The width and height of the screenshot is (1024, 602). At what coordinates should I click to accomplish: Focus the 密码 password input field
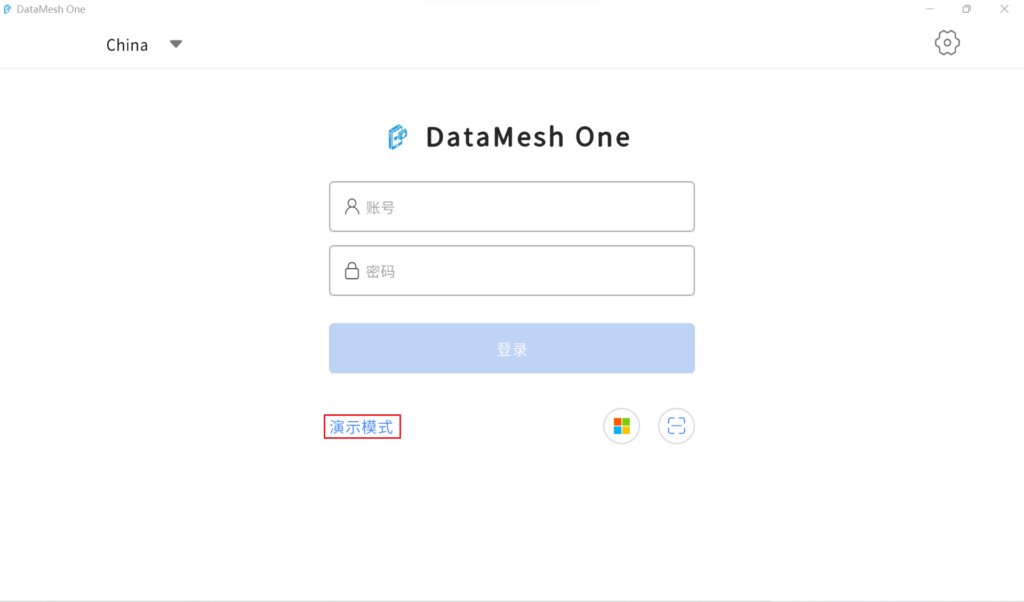[512, 270]
